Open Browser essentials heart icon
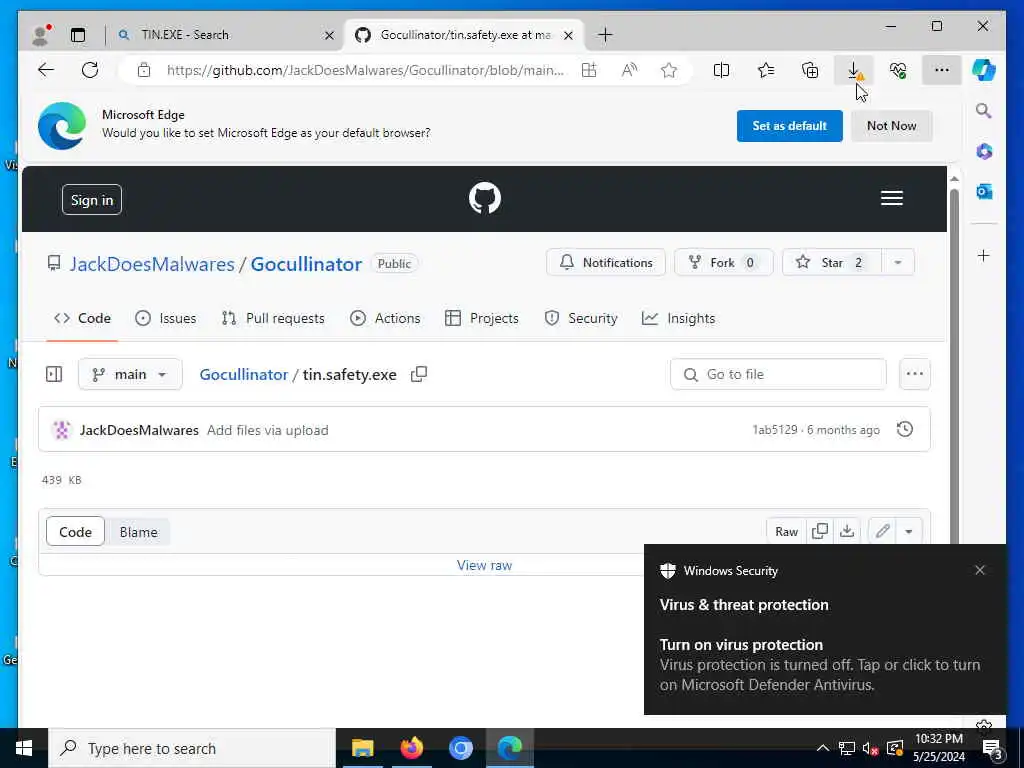 point(898,70)
